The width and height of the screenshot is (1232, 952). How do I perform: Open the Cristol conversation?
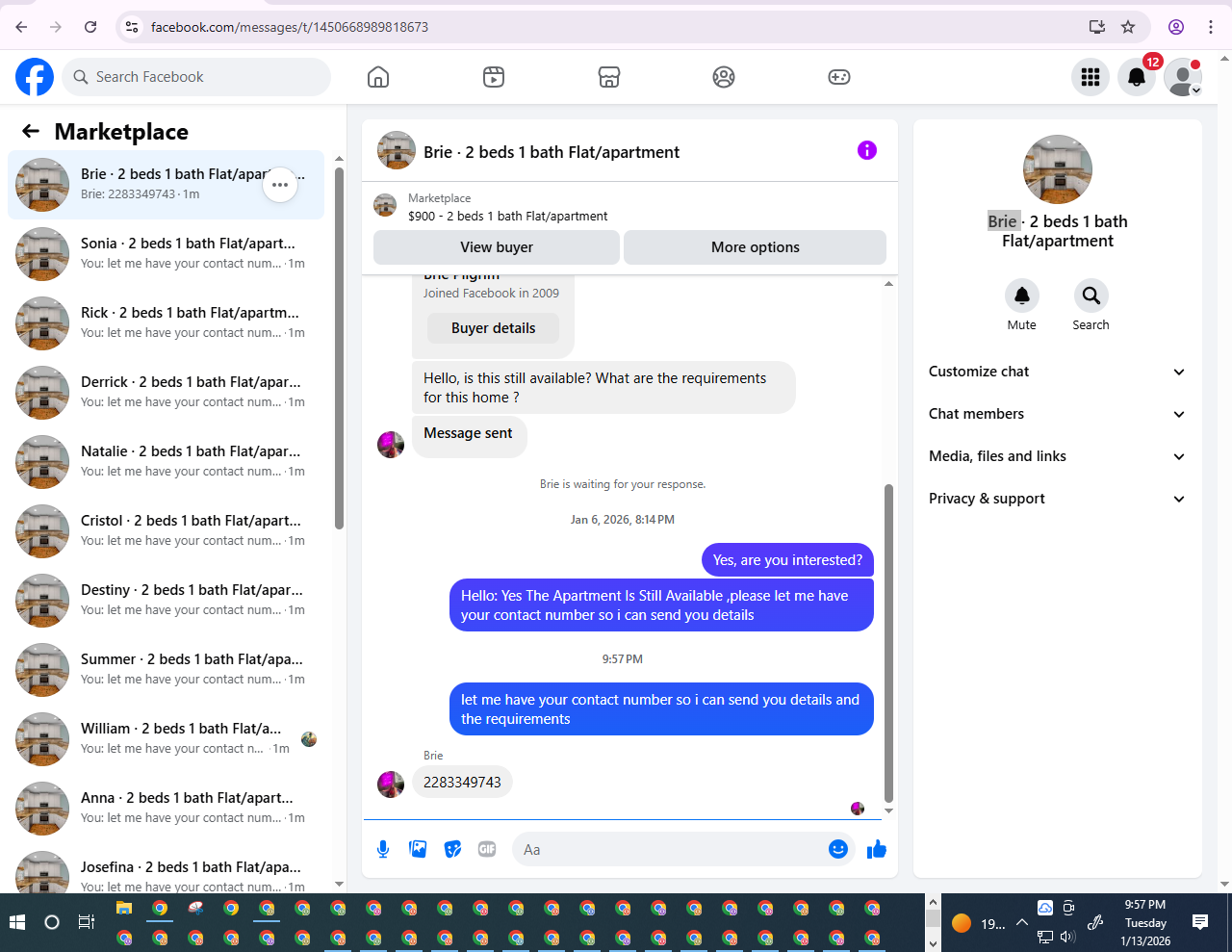click(166, 531)
